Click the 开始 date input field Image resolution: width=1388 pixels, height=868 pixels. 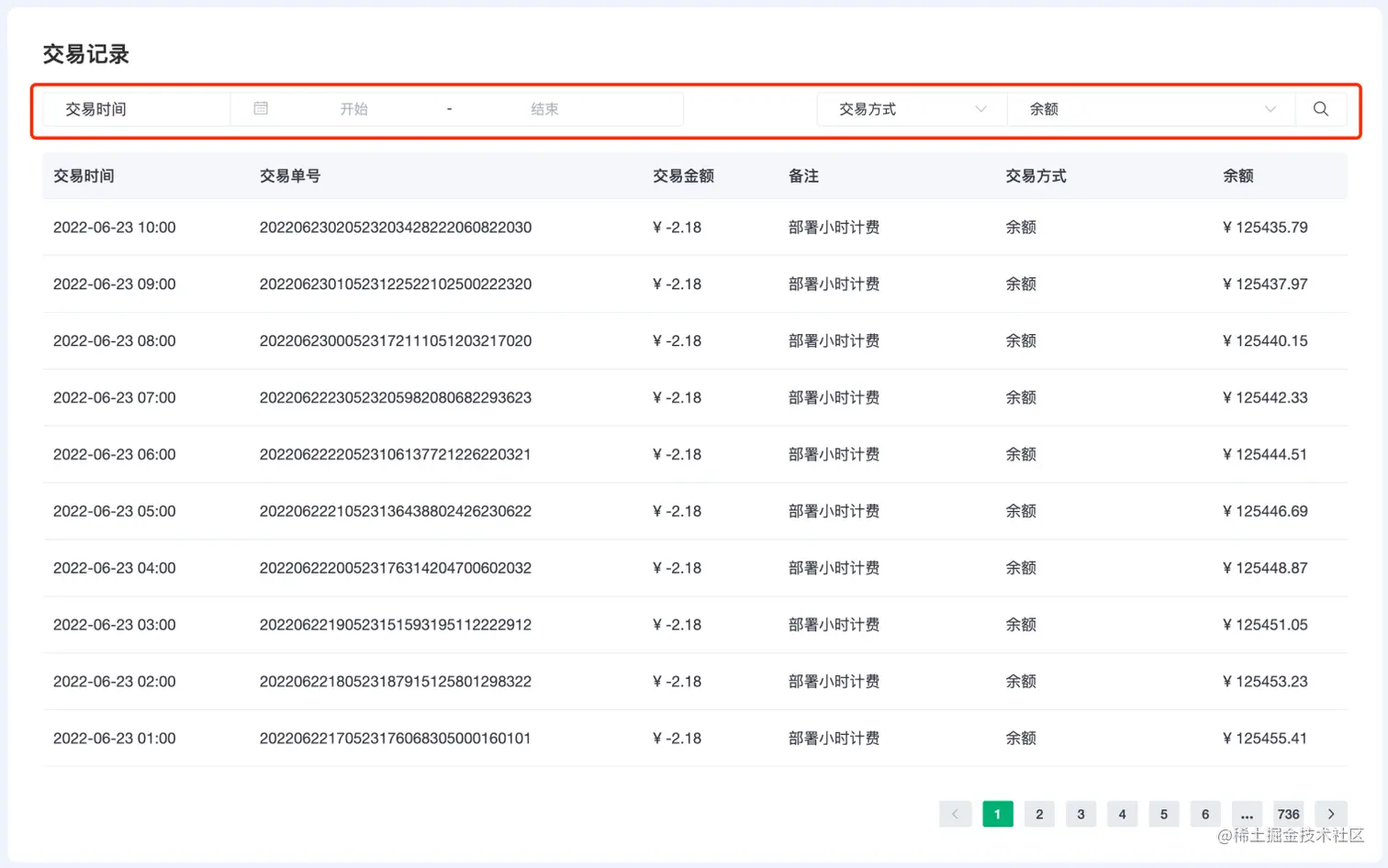coord(355,108)
